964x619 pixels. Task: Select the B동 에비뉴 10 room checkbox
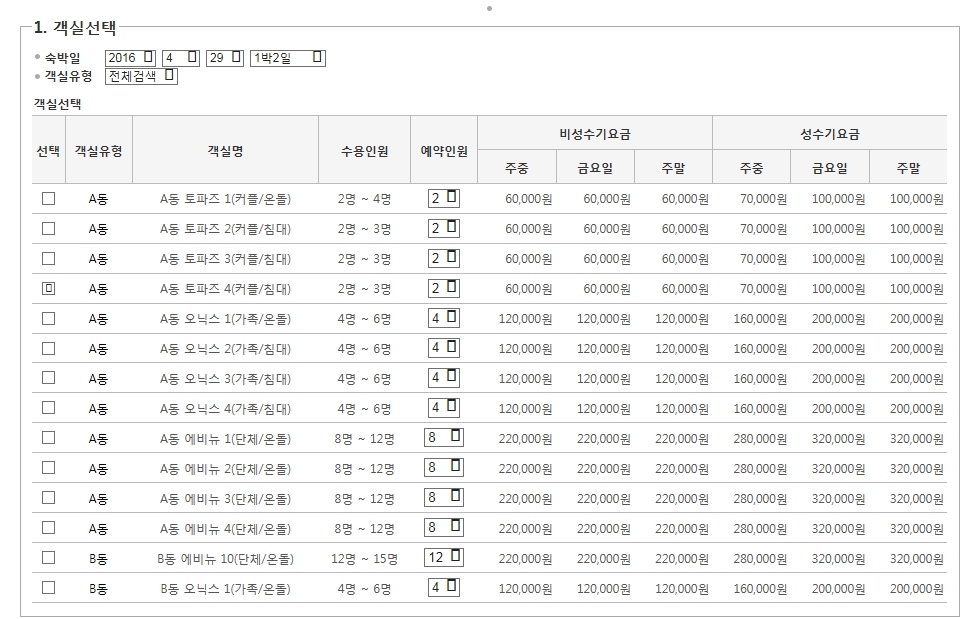48,558
